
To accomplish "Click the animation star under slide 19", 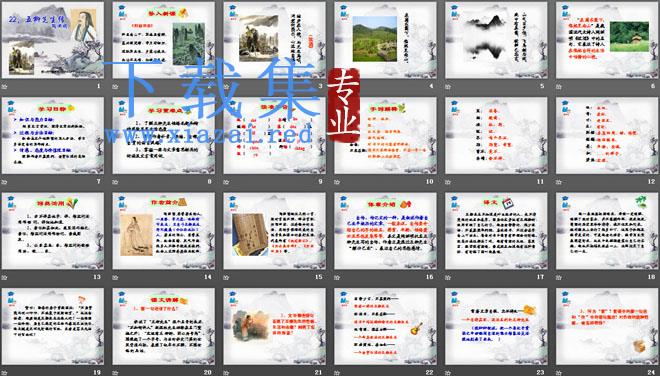I will click(5, 373).
